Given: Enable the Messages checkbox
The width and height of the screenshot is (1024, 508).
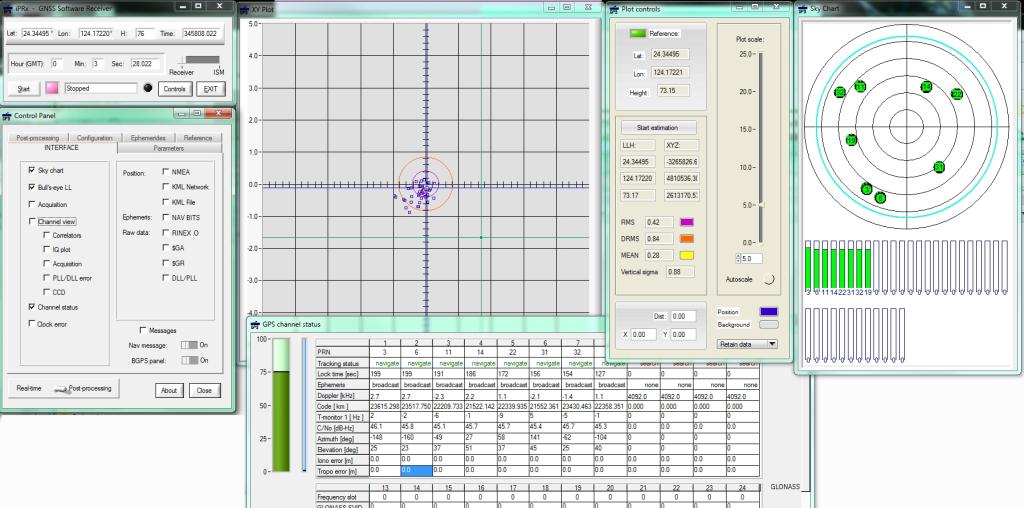Looking at the screenshot, I should (x=142, y=330).
